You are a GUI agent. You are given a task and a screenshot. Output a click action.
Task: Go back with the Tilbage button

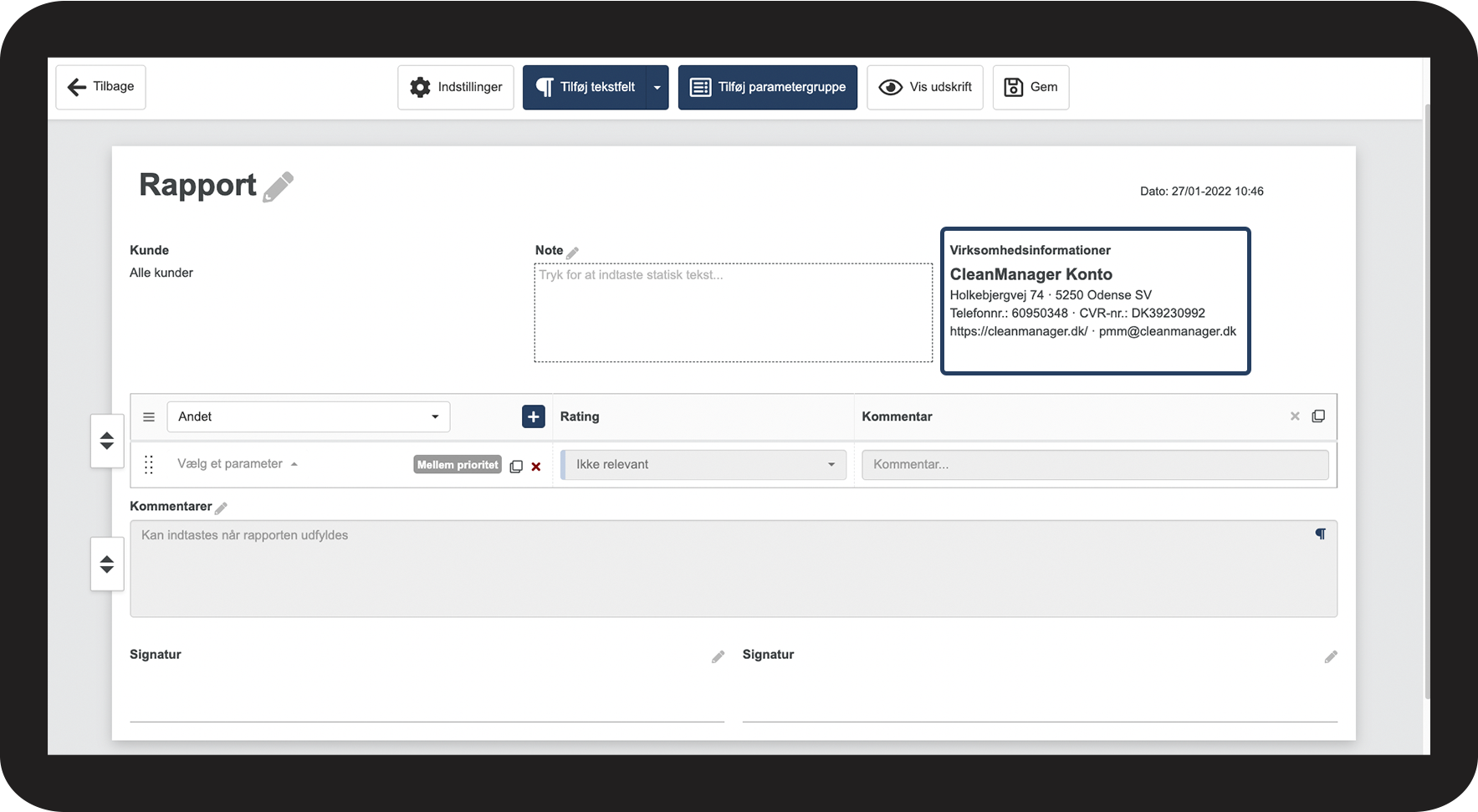pos(101,87)
